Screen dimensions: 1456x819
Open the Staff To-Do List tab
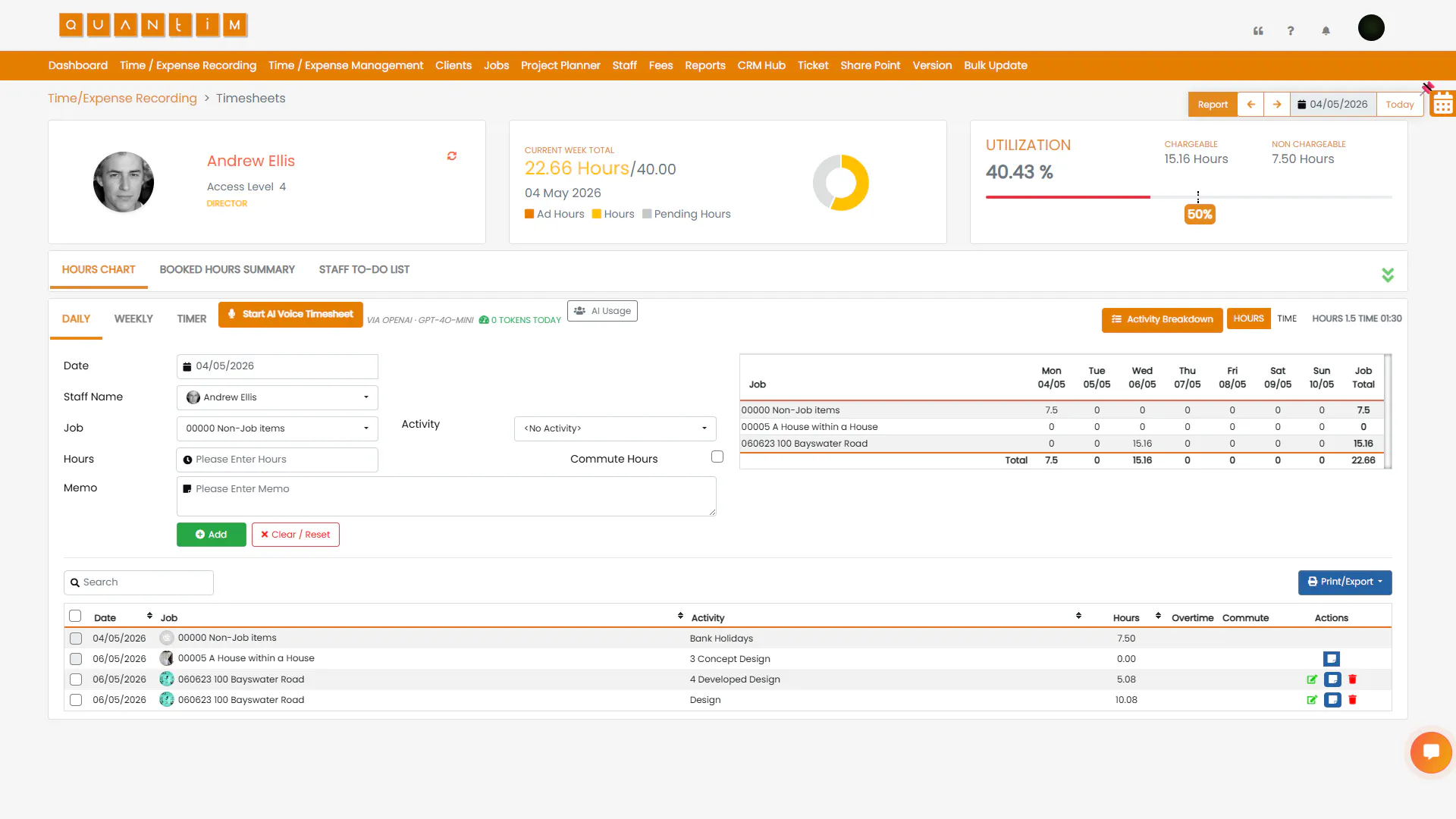(364, 270)
